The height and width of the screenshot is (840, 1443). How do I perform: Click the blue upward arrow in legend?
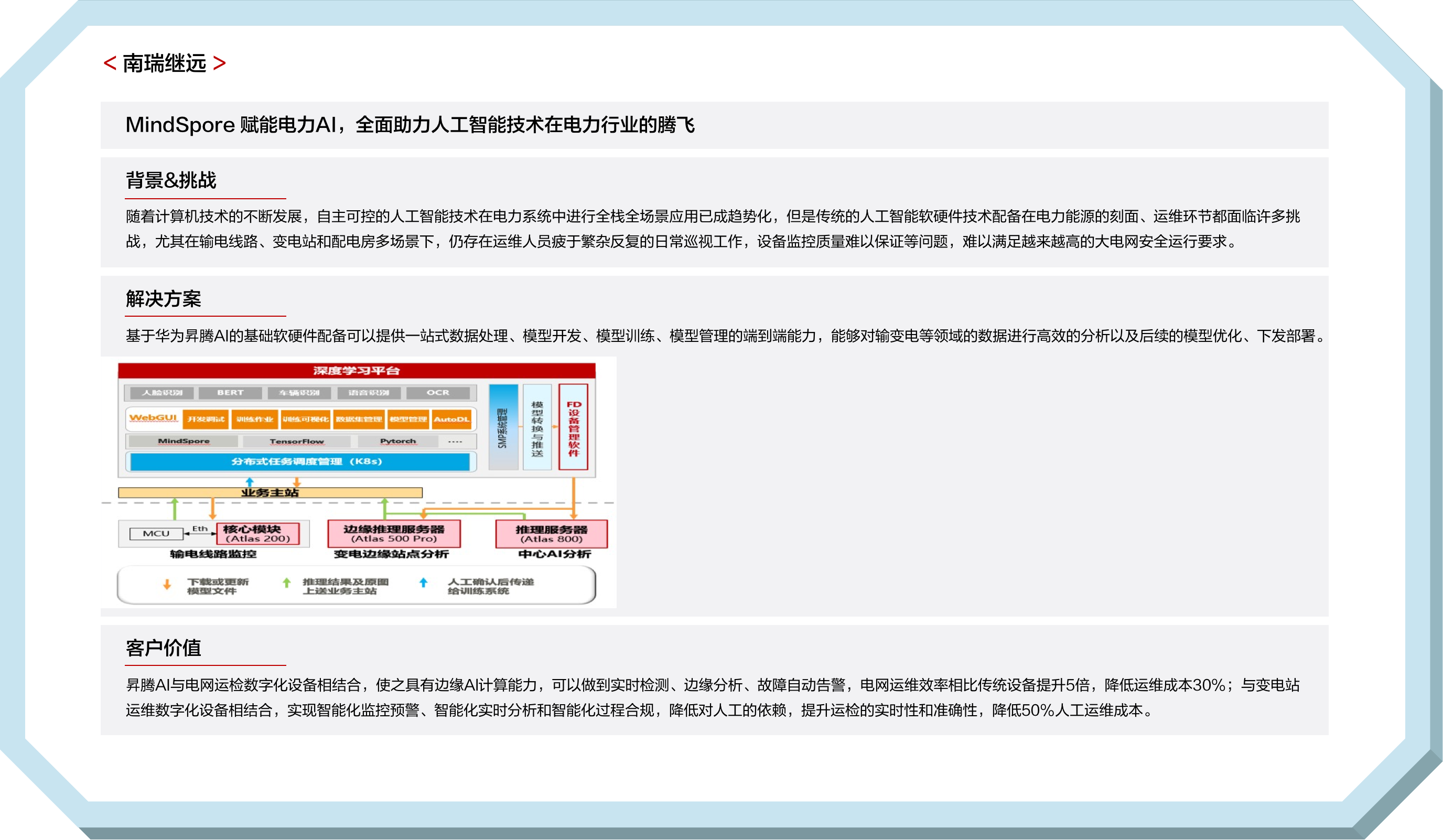[x=423, y=583]
